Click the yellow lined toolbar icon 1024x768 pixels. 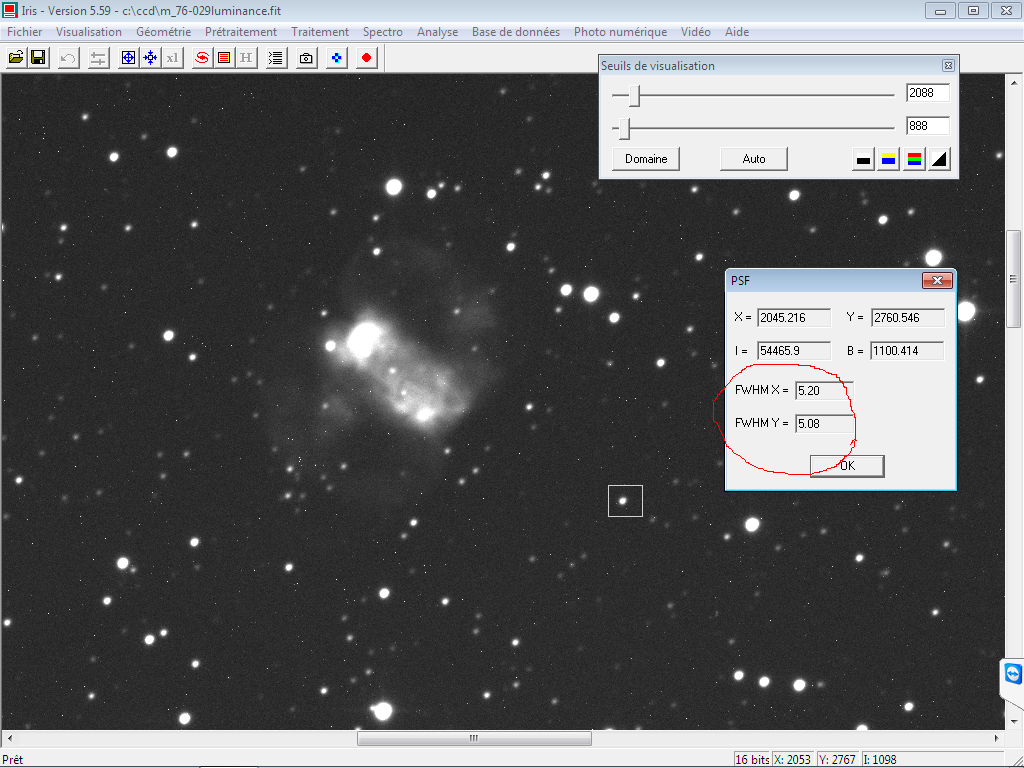pyautogui.click(x=224, y=57)
